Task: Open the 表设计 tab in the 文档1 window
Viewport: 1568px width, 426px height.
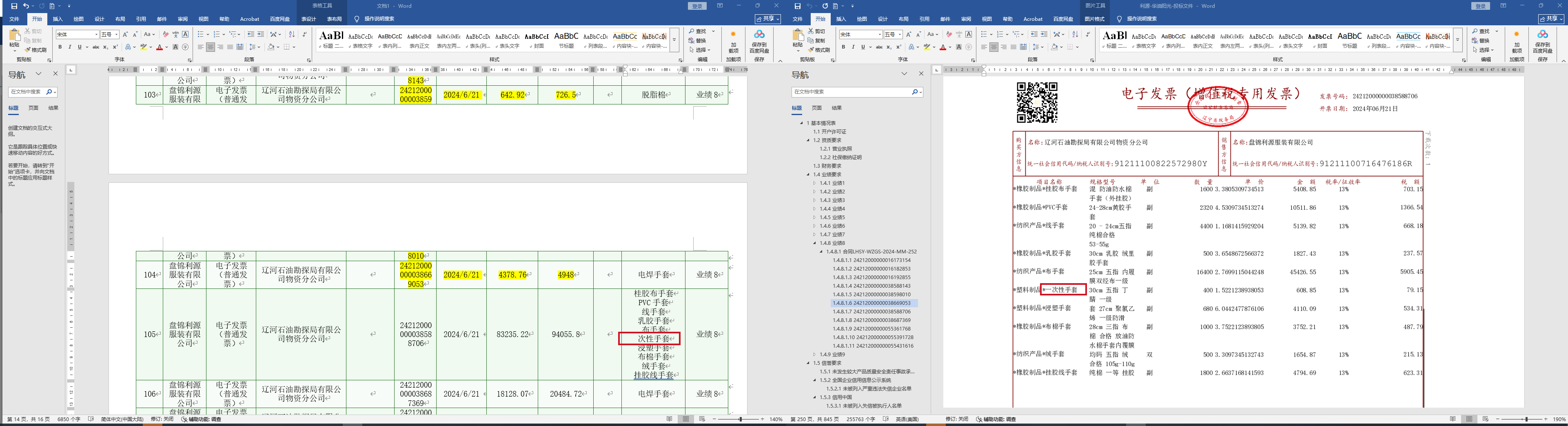Action: pyautogui.click(x=308, y=19)
